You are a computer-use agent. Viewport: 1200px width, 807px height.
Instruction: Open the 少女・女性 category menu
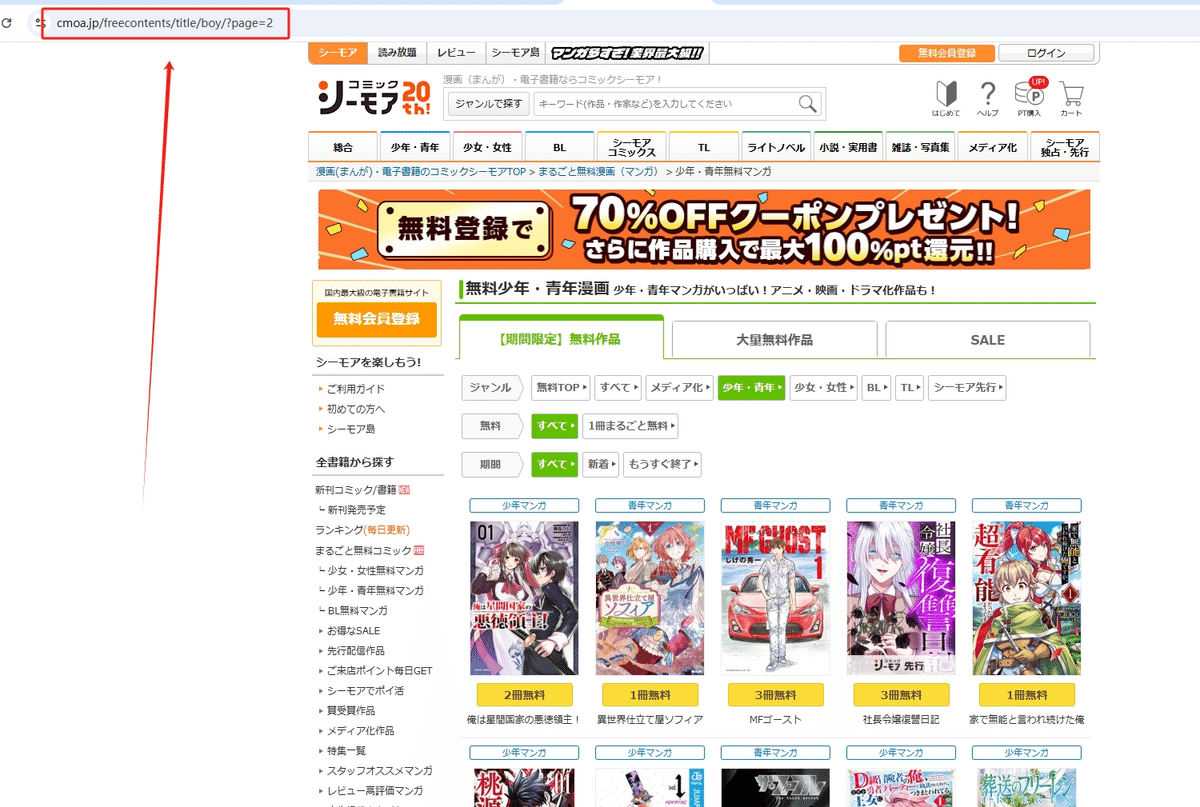(487, 147)
